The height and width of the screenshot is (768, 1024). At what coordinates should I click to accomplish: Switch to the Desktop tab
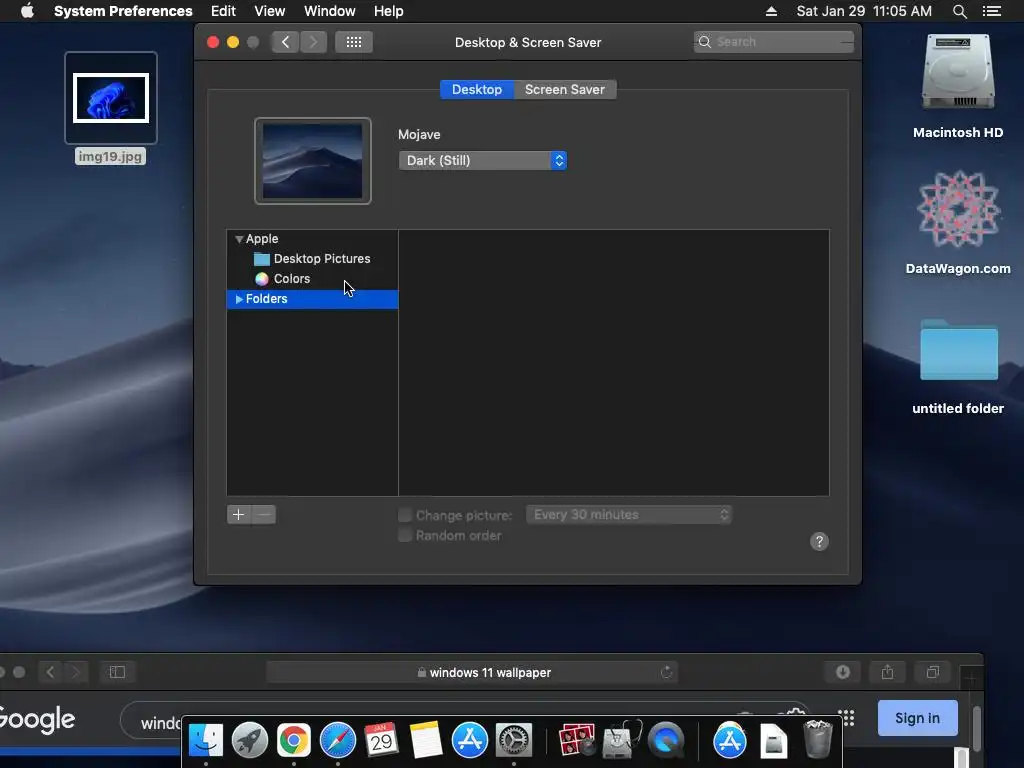477,89
